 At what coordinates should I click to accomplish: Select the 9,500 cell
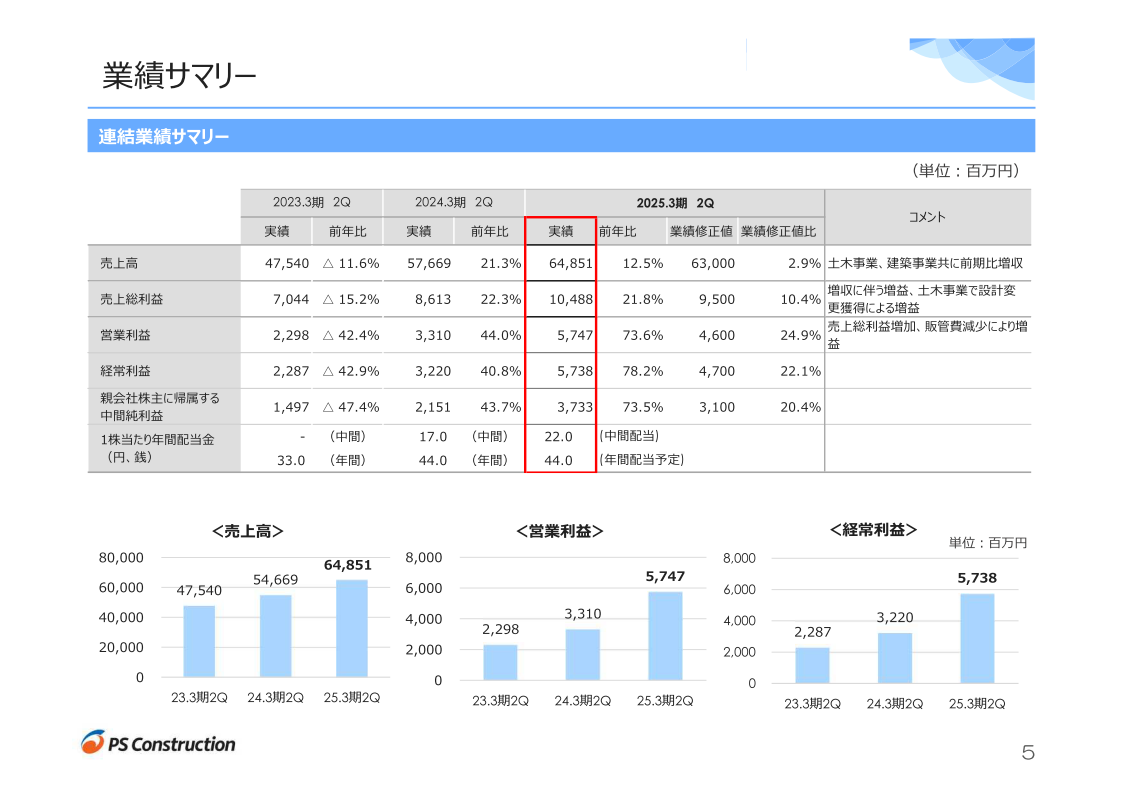tap(717, 299)
